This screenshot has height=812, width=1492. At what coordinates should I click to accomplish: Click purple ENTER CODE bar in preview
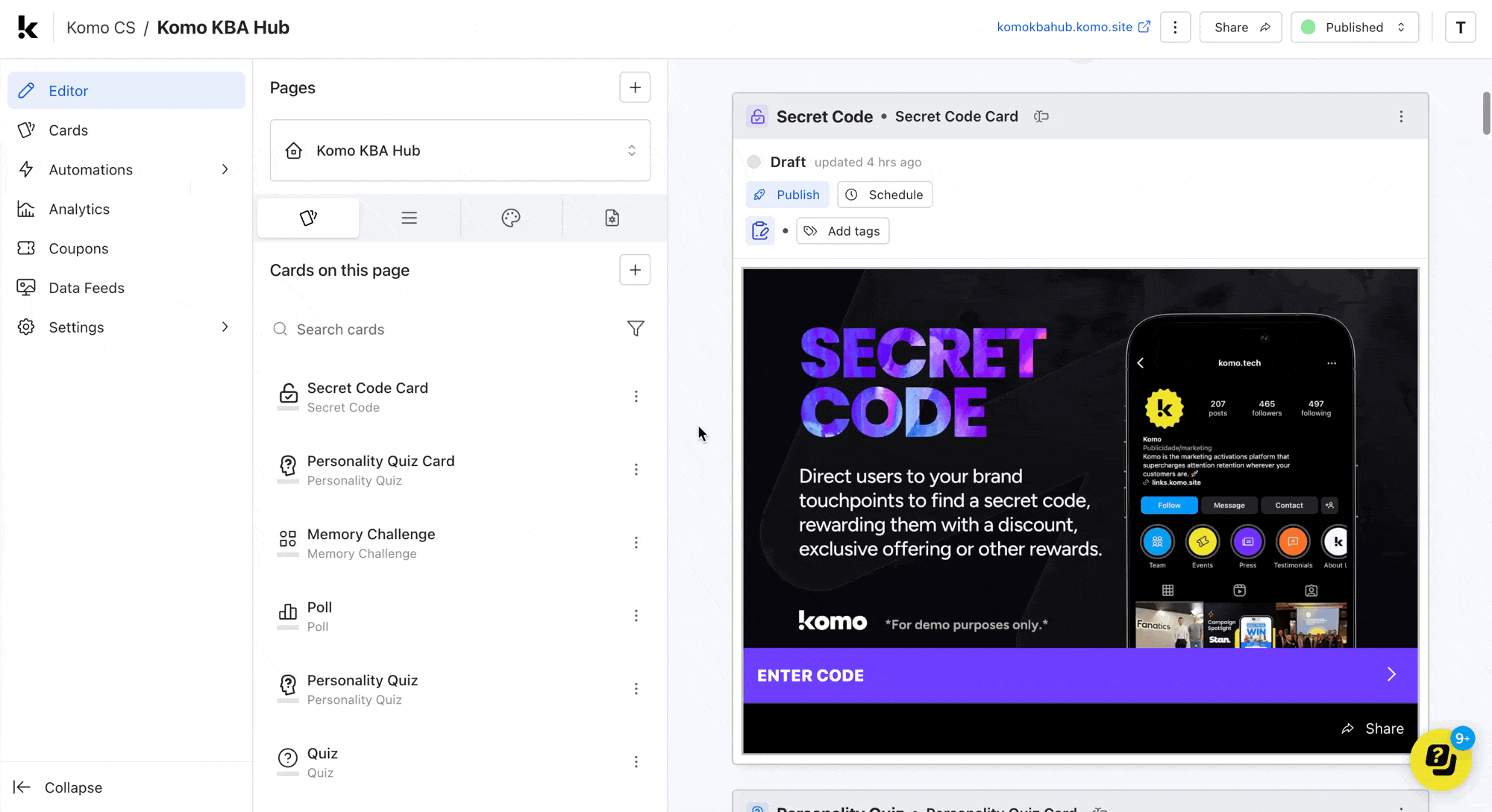tap(1079, 676)
